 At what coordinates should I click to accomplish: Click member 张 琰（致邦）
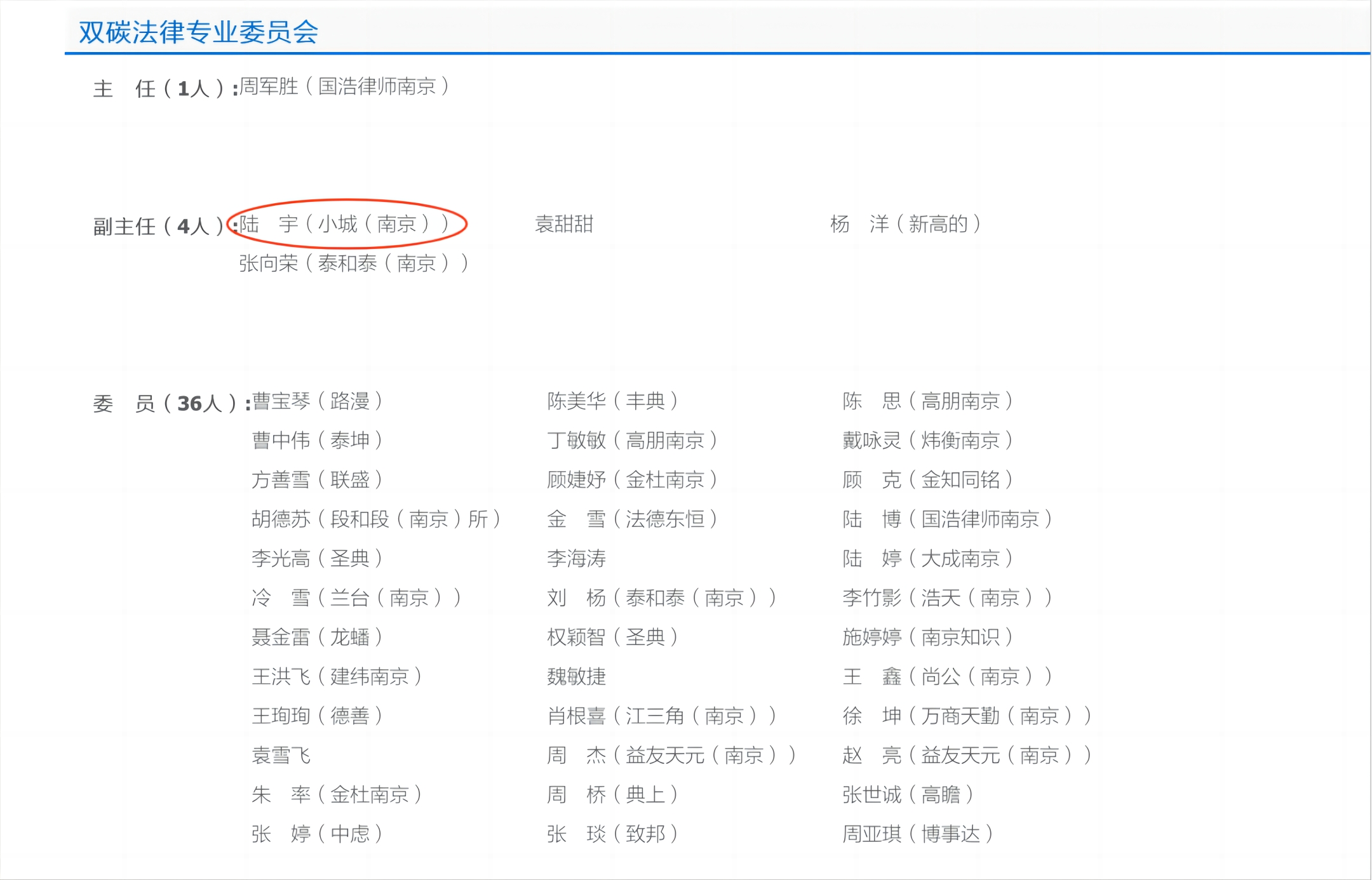pos(613,834)
